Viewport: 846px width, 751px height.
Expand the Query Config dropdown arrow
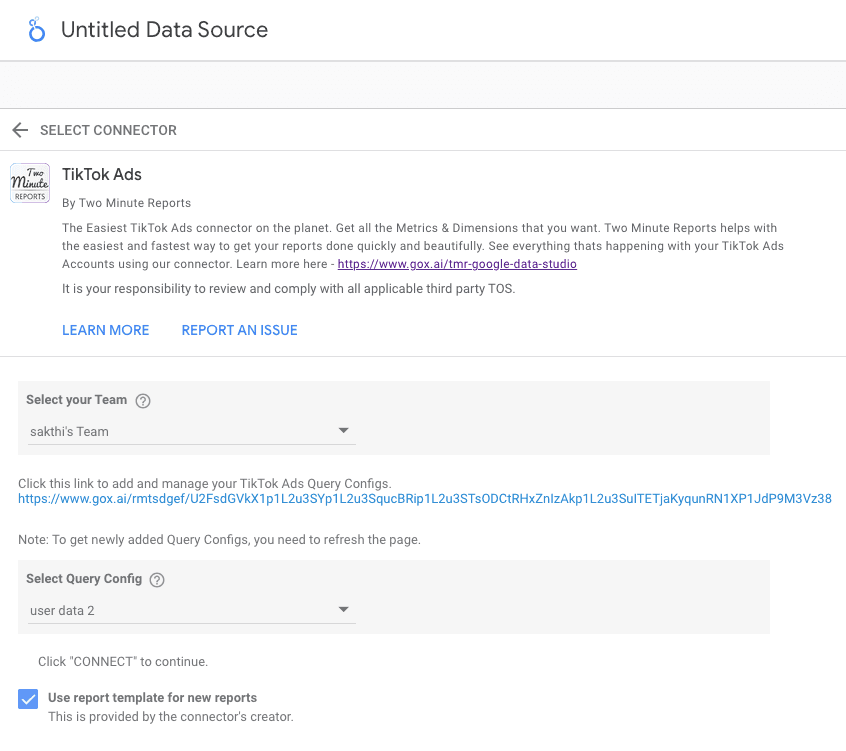[343, 610]
